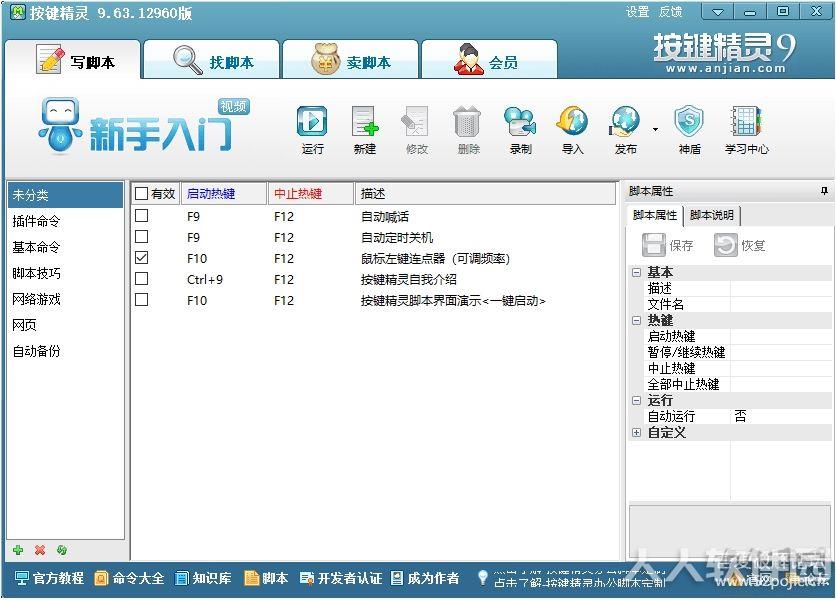This screenshot has height=600, width=836.
Task: Select the 脚本属性 sub-tab
Action: pyautogui.click(x=654, y=215)
